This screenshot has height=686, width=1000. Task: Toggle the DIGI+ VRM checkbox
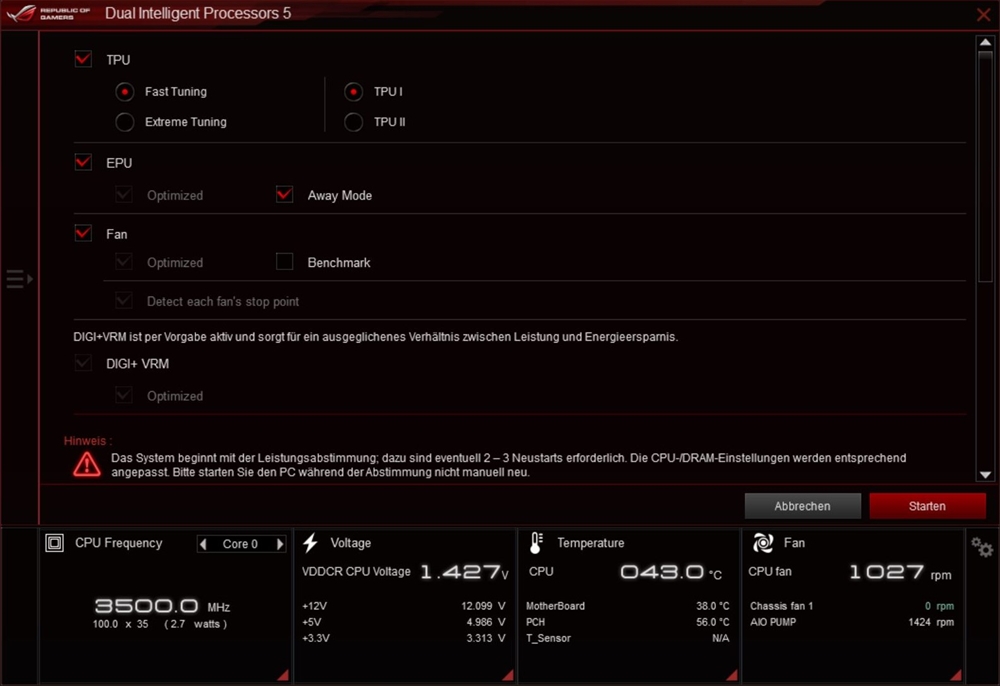tap(84, 363)
